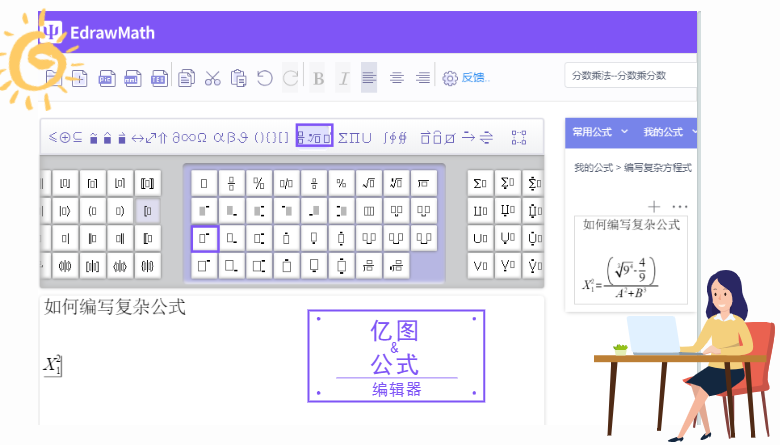The image size is (780, 445).
Task: Align formula text right
Action: point(423,78)
